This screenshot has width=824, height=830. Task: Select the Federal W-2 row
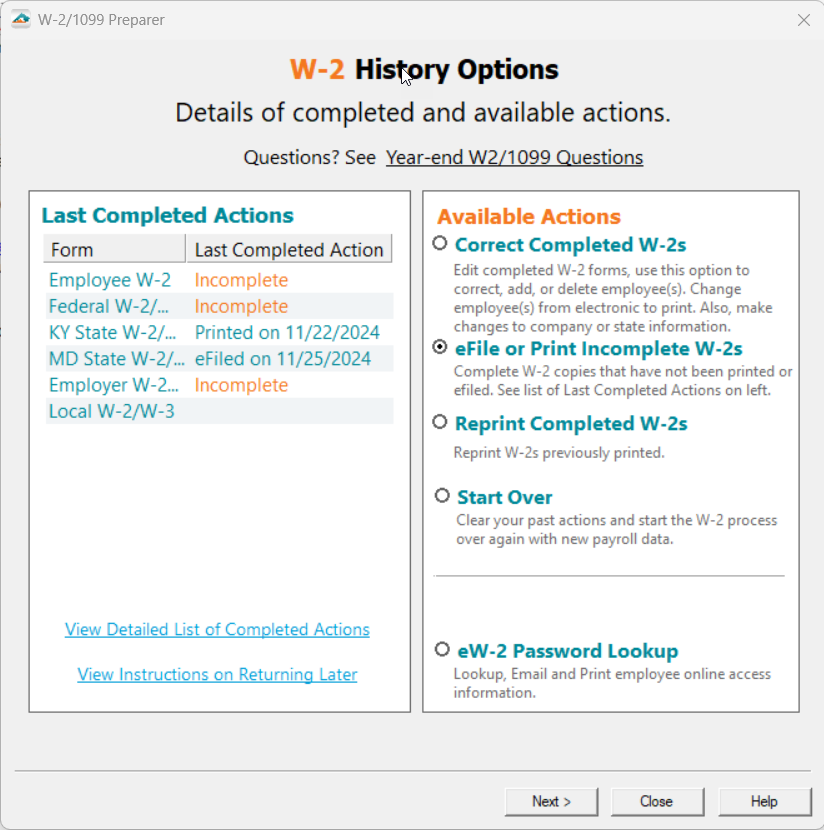(110, 306)
